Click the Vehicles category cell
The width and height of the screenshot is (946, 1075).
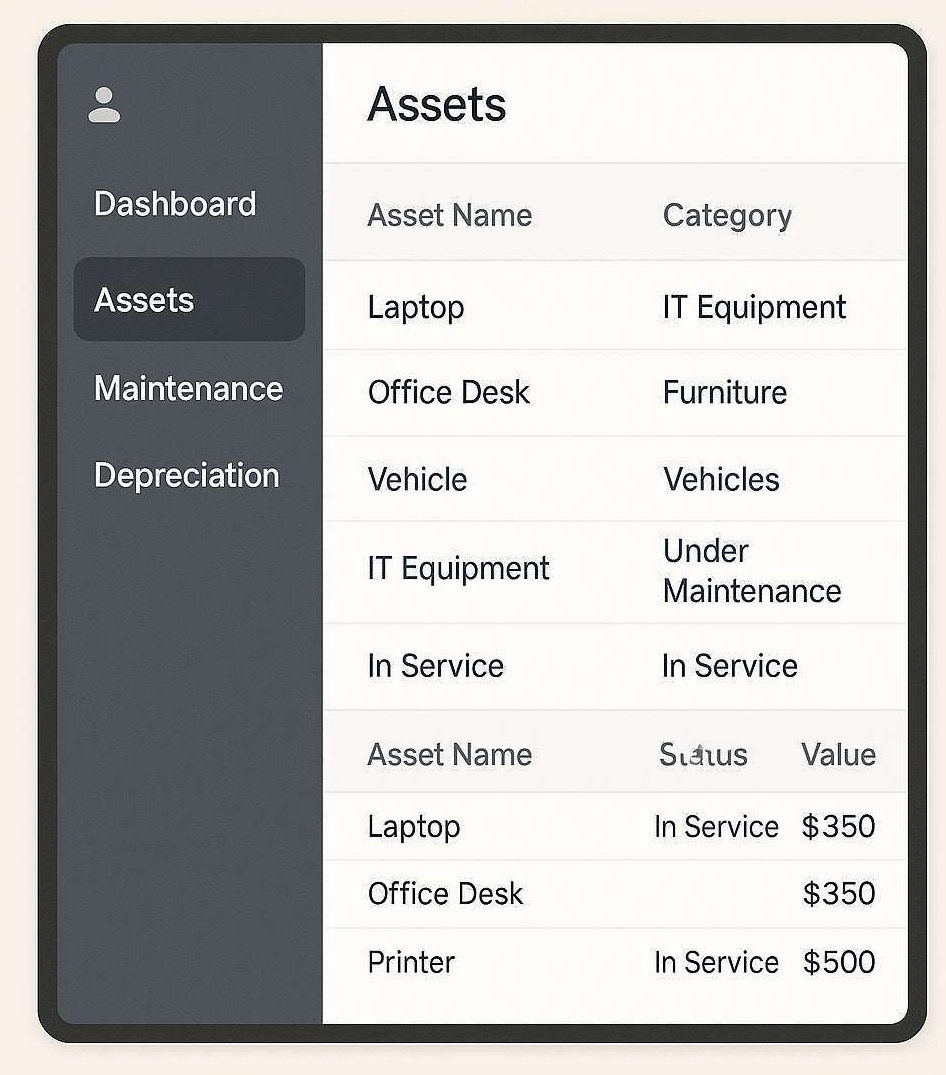pyautogui.click(x=721, y=479)
